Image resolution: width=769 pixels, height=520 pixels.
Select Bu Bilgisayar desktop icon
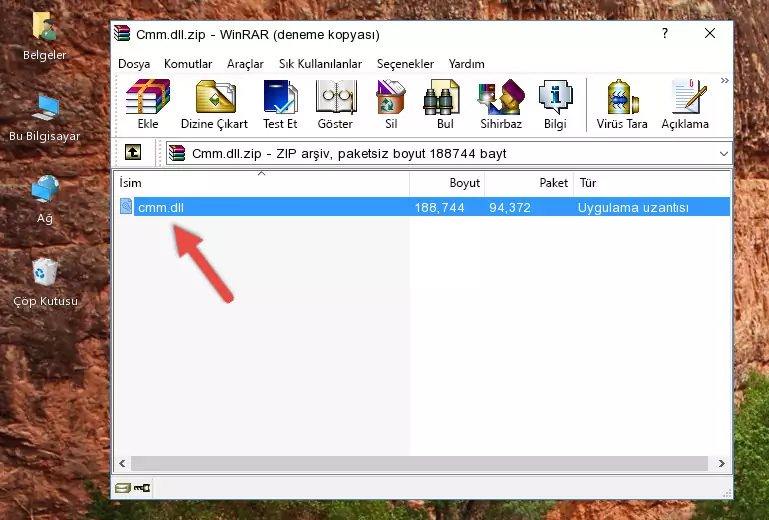coord(44,118)
